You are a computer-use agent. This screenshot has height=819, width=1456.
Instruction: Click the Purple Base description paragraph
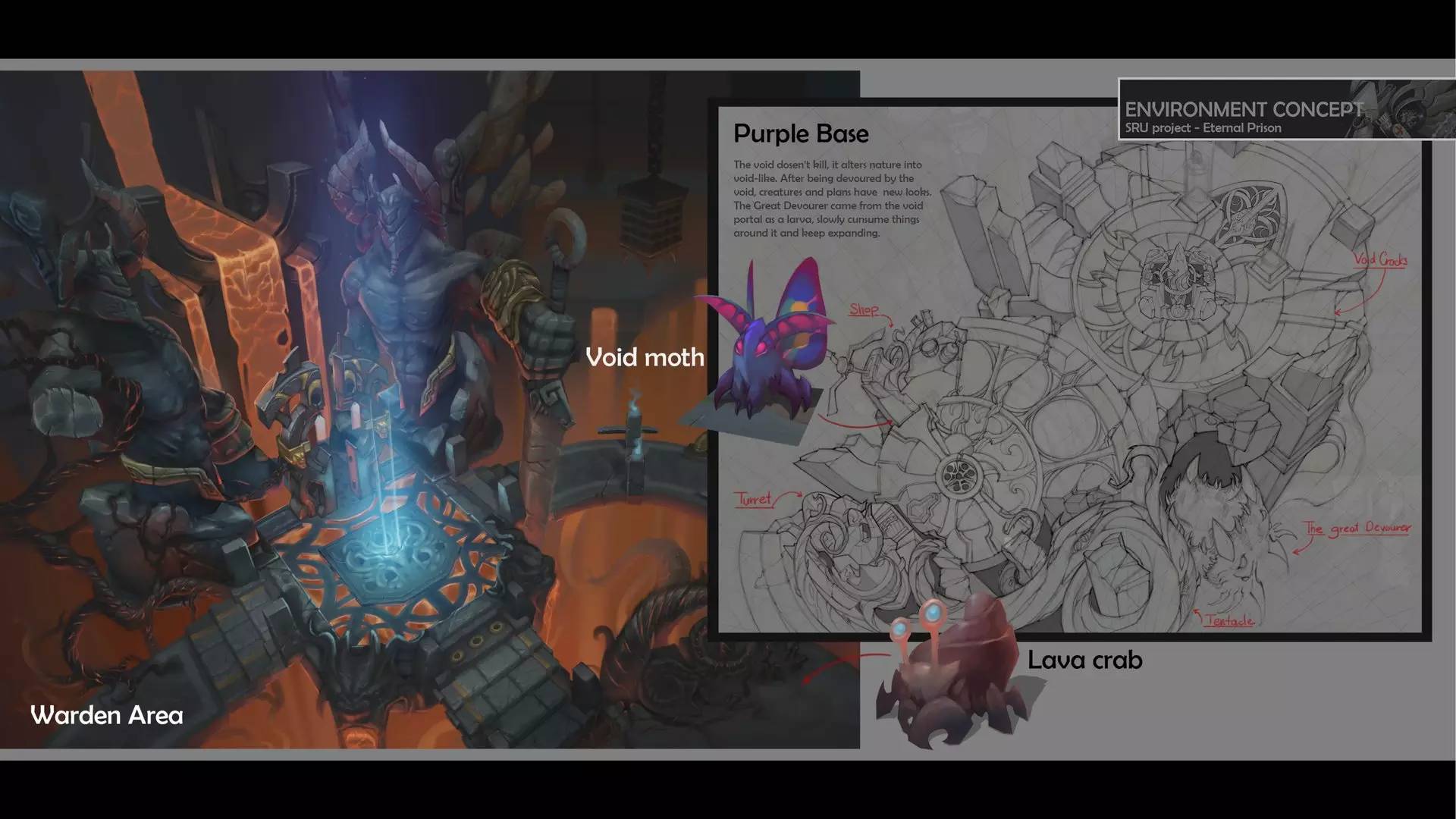click(x=831, y=199)
